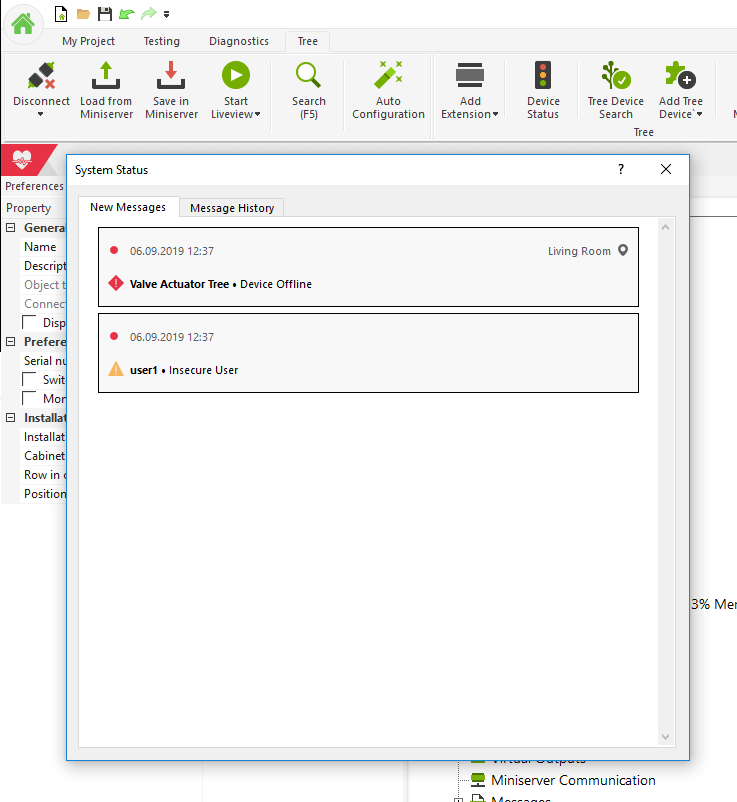737x802 pixels.
Task: Click the red heart system status icon
Action: coord(22,160)
